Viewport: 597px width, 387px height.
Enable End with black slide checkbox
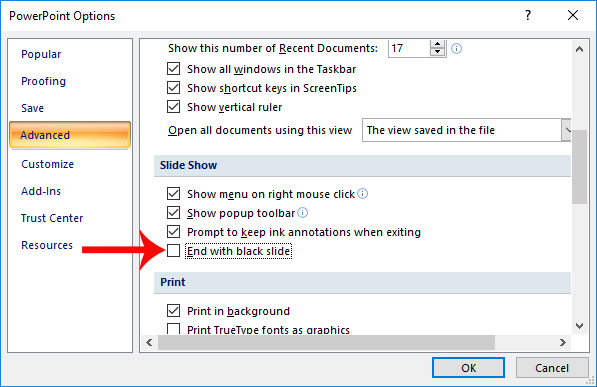point(173,251)
